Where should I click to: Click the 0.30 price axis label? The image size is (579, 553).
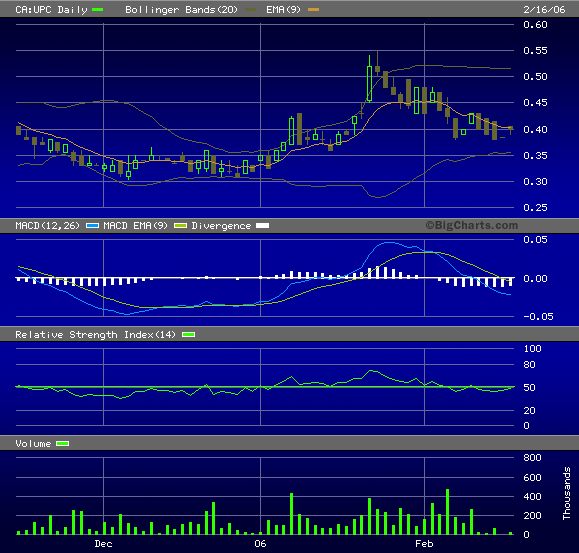535,182
